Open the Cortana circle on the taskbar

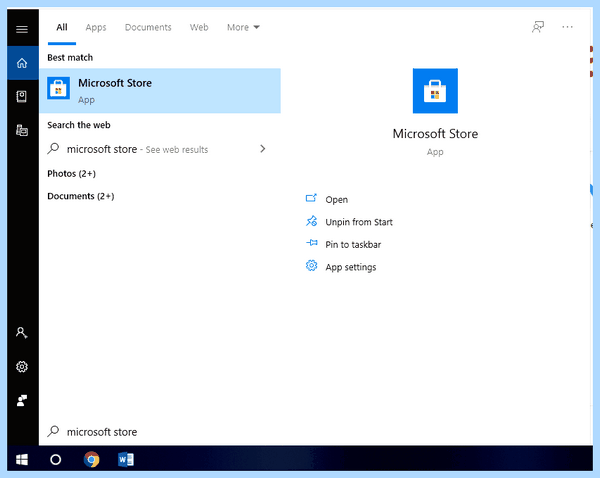click(55, 459)
